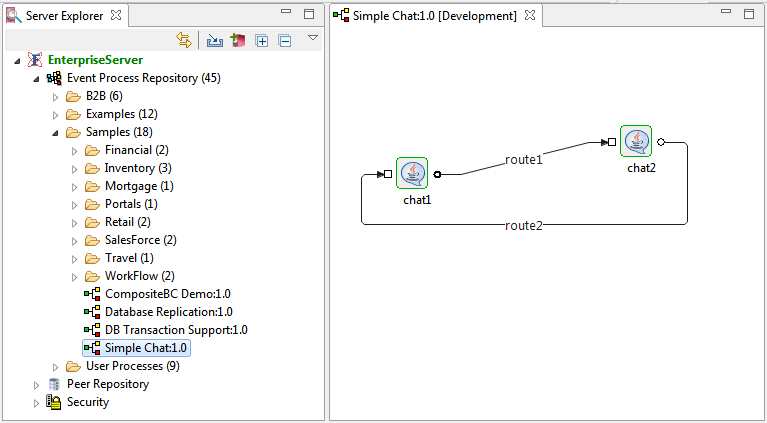Expand the User Processes folder
This screenshot has height=423, width=767.
coord(56,366)
